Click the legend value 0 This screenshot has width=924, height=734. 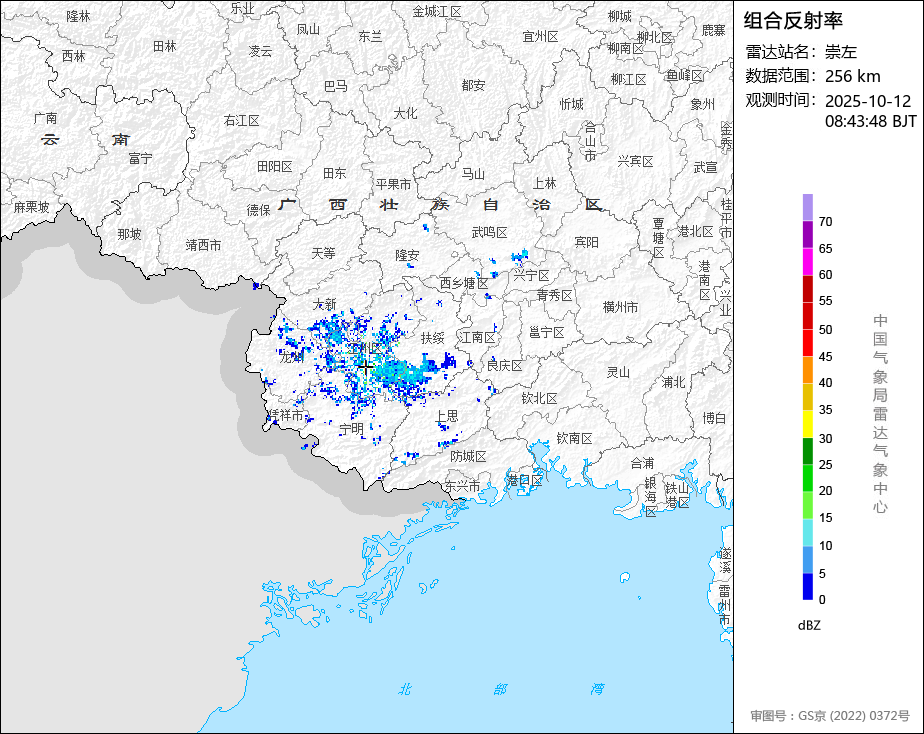[x=822, y=600]
